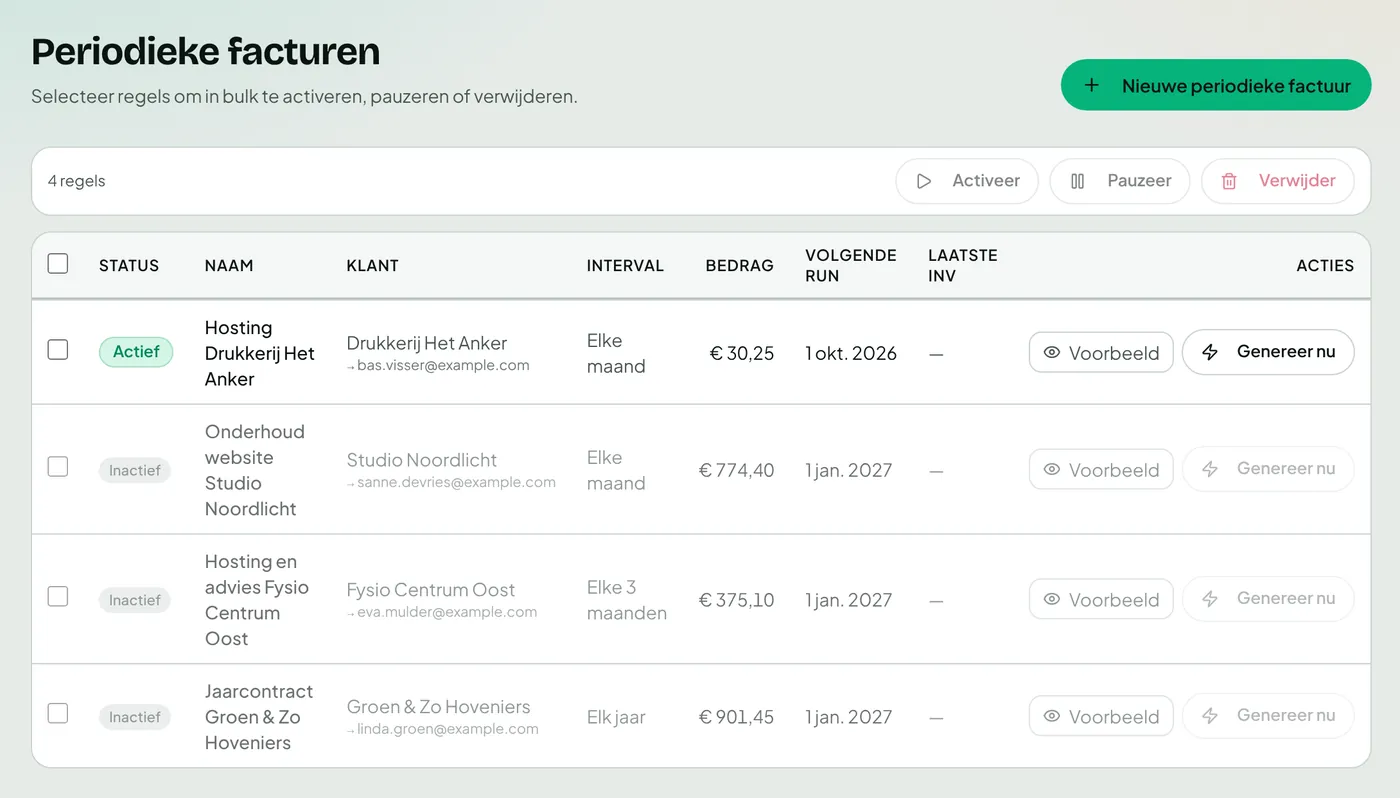Open Voorbeeld for Groen & Zo Hoveniers
Image resolution: width=1400 pixels, height=798 pixels.
tap(1101, 716)
